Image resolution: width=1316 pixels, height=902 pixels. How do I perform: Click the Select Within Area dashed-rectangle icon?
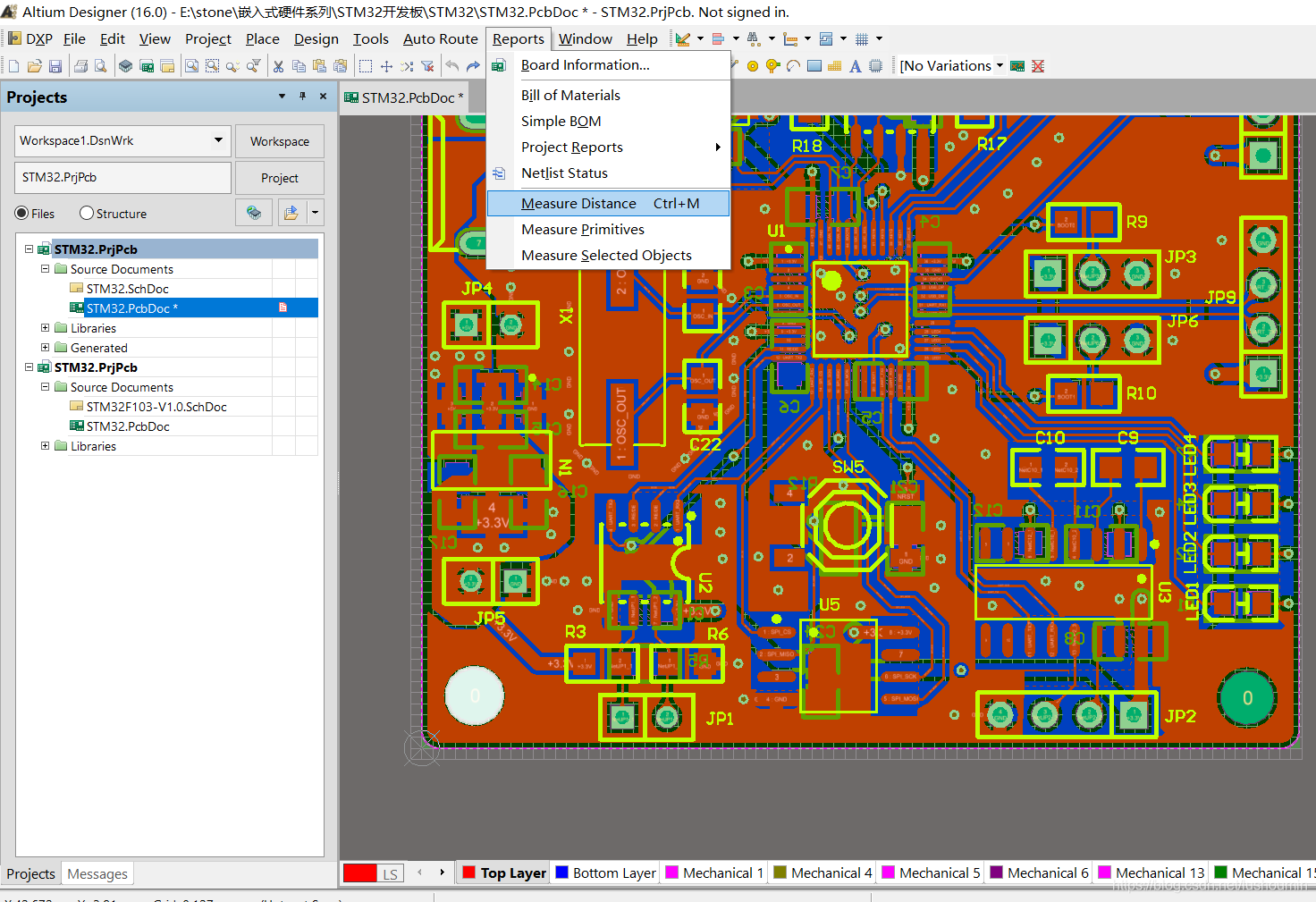366,66
